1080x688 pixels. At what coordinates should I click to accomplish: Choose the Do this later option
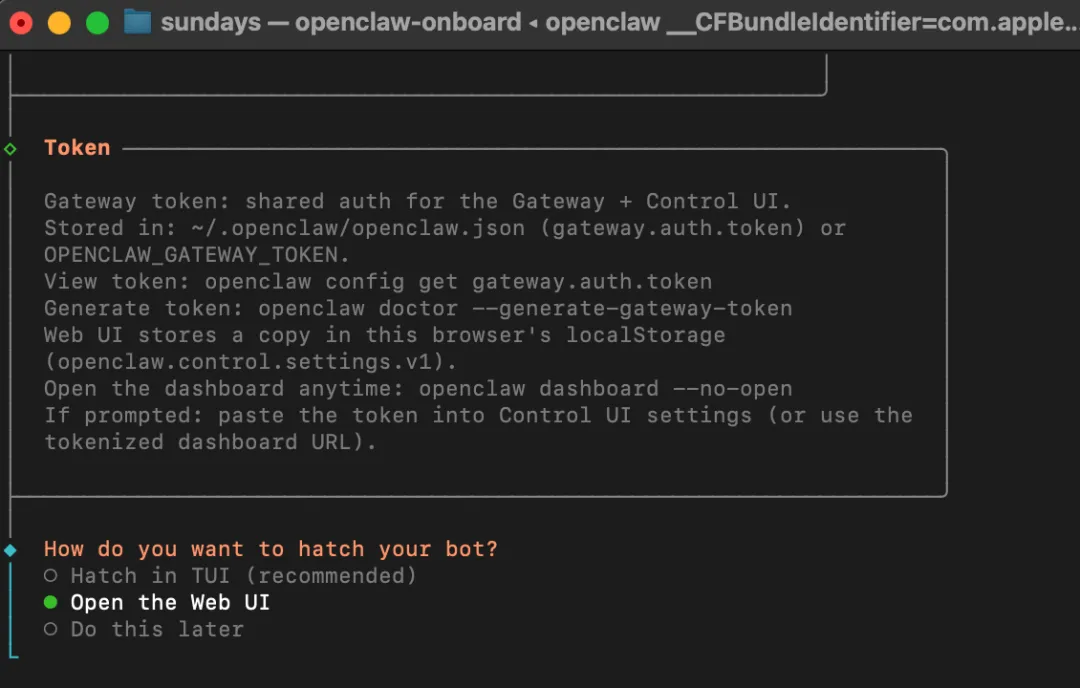[157, 630]
